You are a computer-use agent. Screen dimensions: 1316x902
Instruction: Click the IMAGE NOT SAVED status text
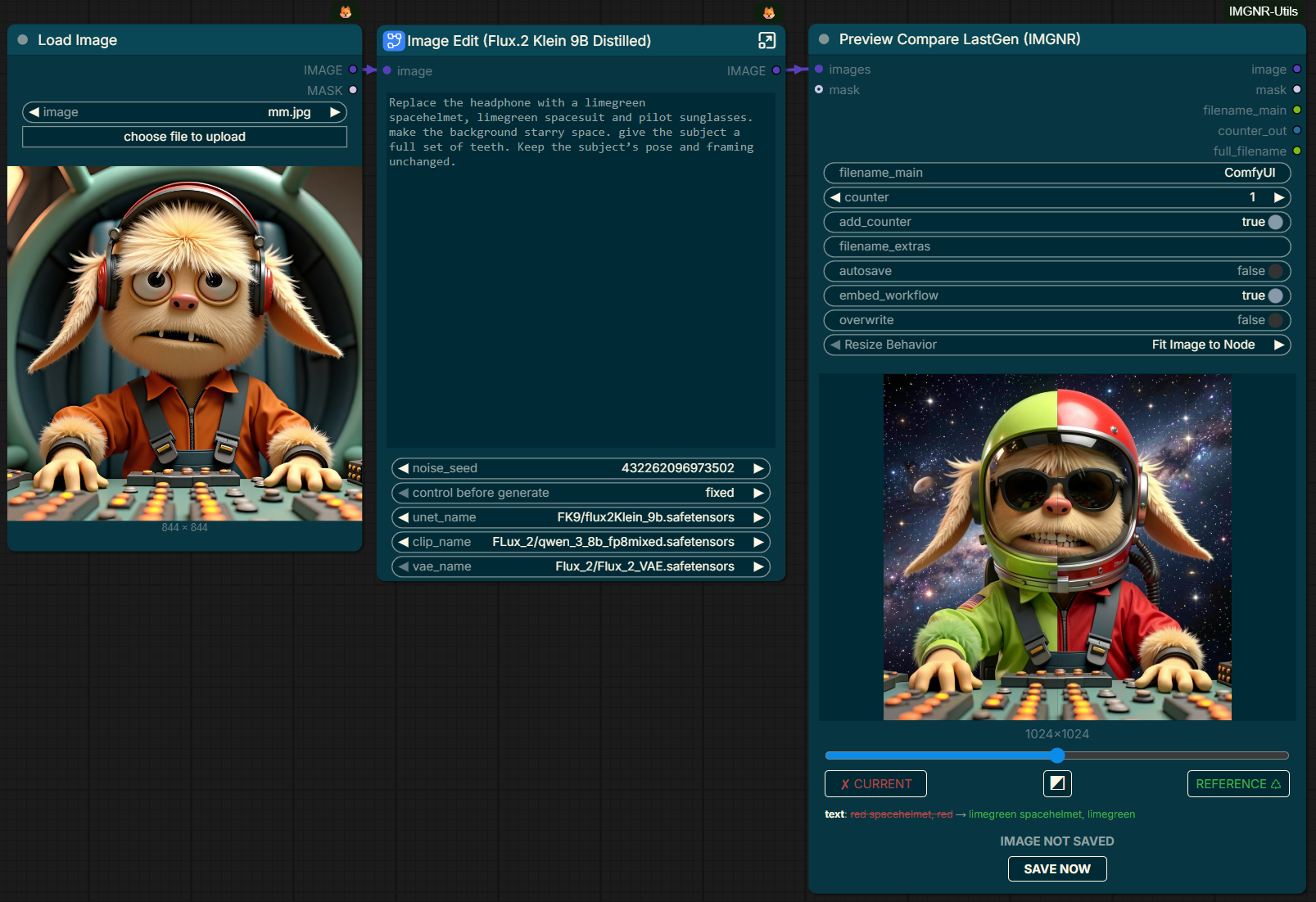click(1057, 841)
